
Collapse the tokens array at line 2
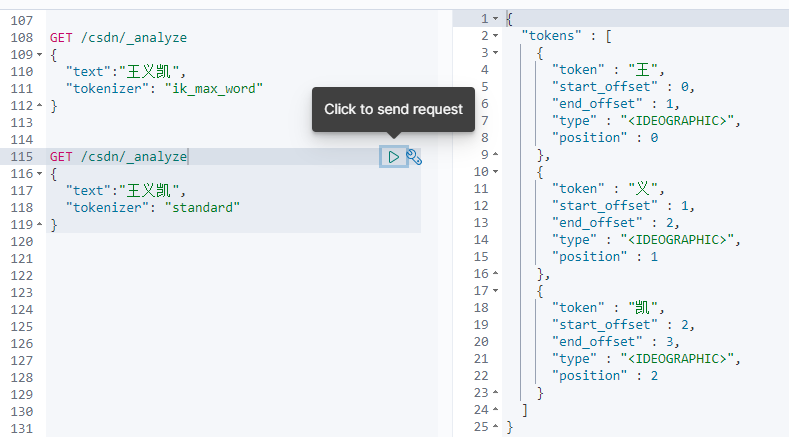[x=495, y=36]
